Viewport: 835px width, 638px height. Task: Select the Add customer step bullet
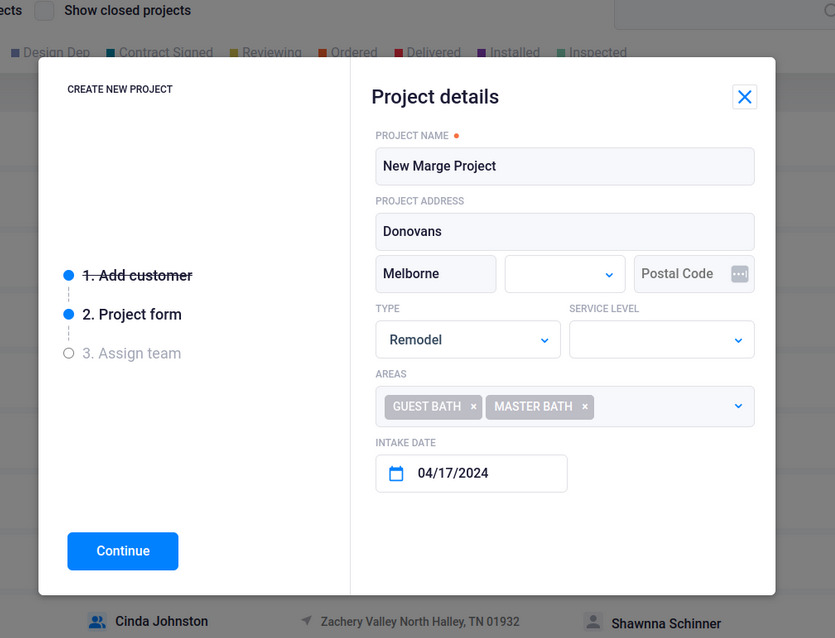pos(69,275)
